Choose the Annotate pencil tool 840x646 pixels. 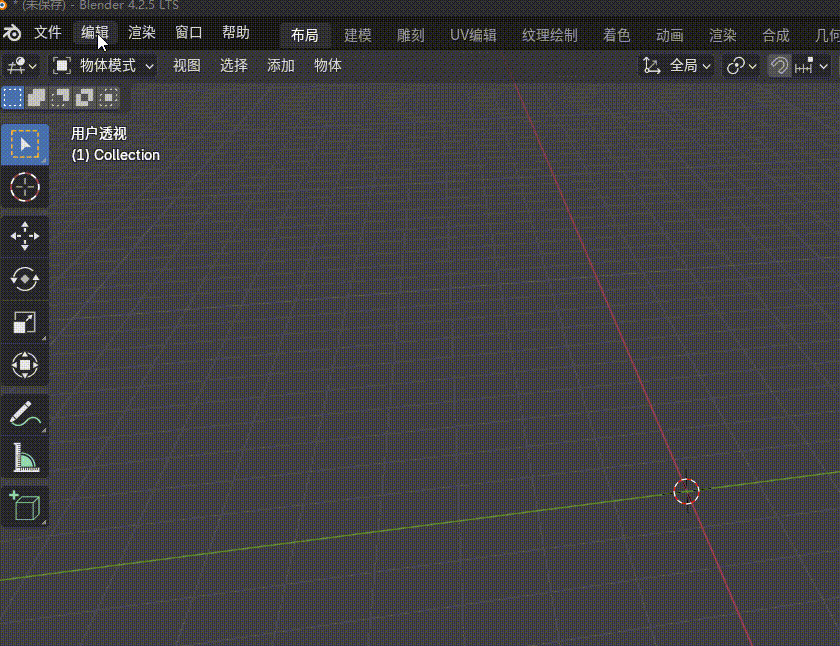[24, 414]
